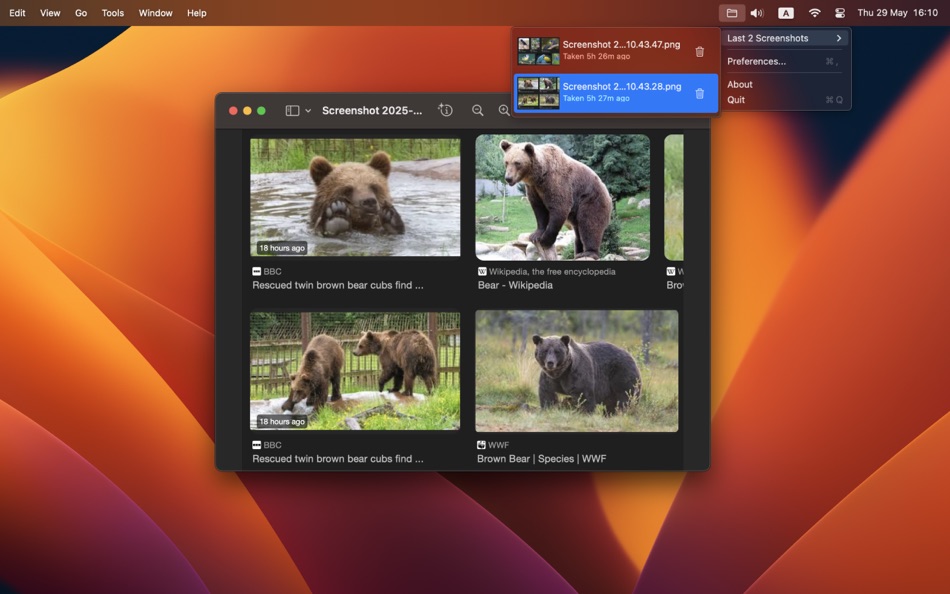Image resolution: width=950 pixels, height=594 pixels.
Task: Click thumbnail of screenshot 10.43.28.png
Action: pyautogui.click(x=538, y=93)
